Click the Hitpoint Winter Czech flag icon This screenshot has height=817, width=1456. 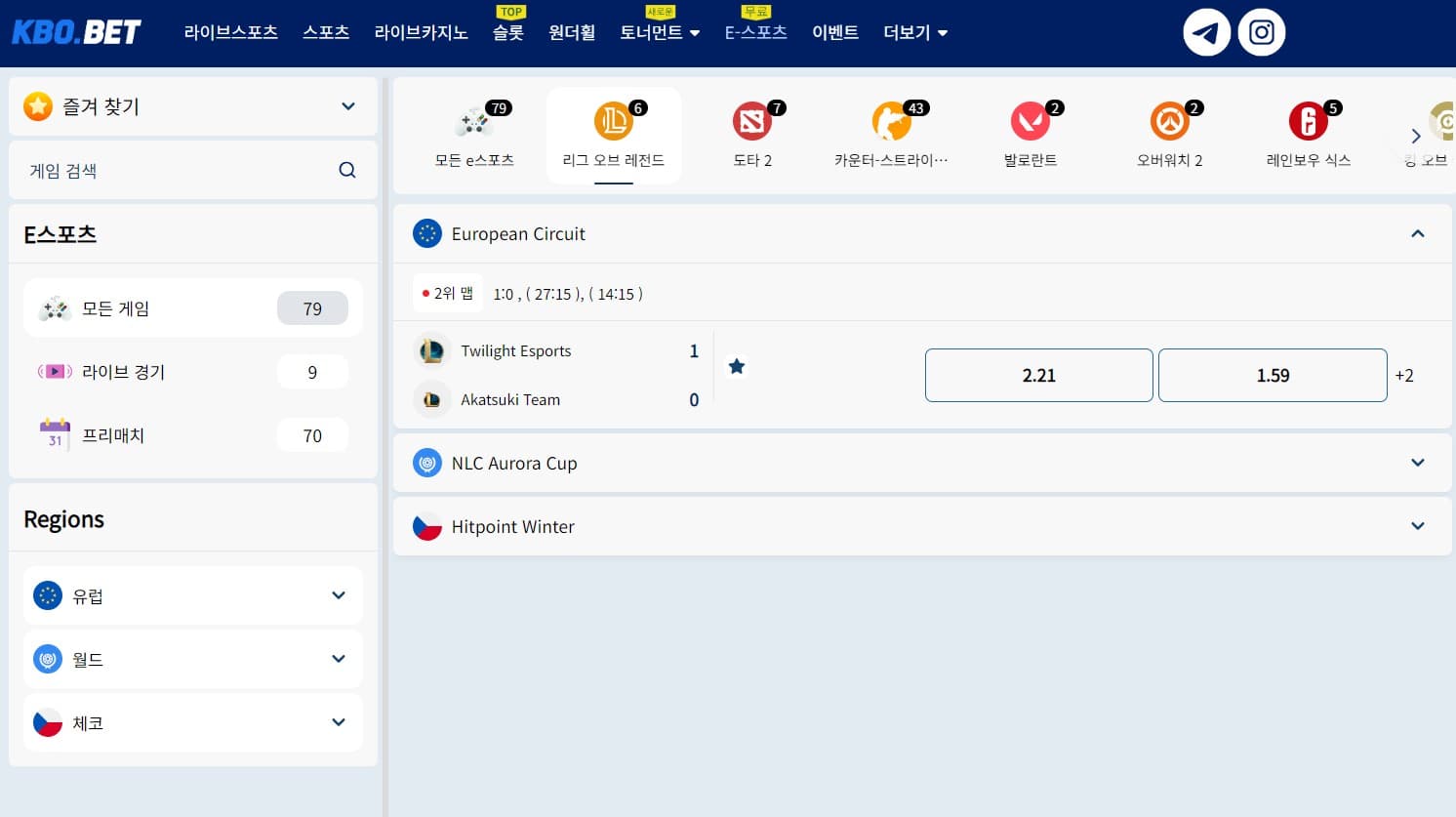pos(427,526)
